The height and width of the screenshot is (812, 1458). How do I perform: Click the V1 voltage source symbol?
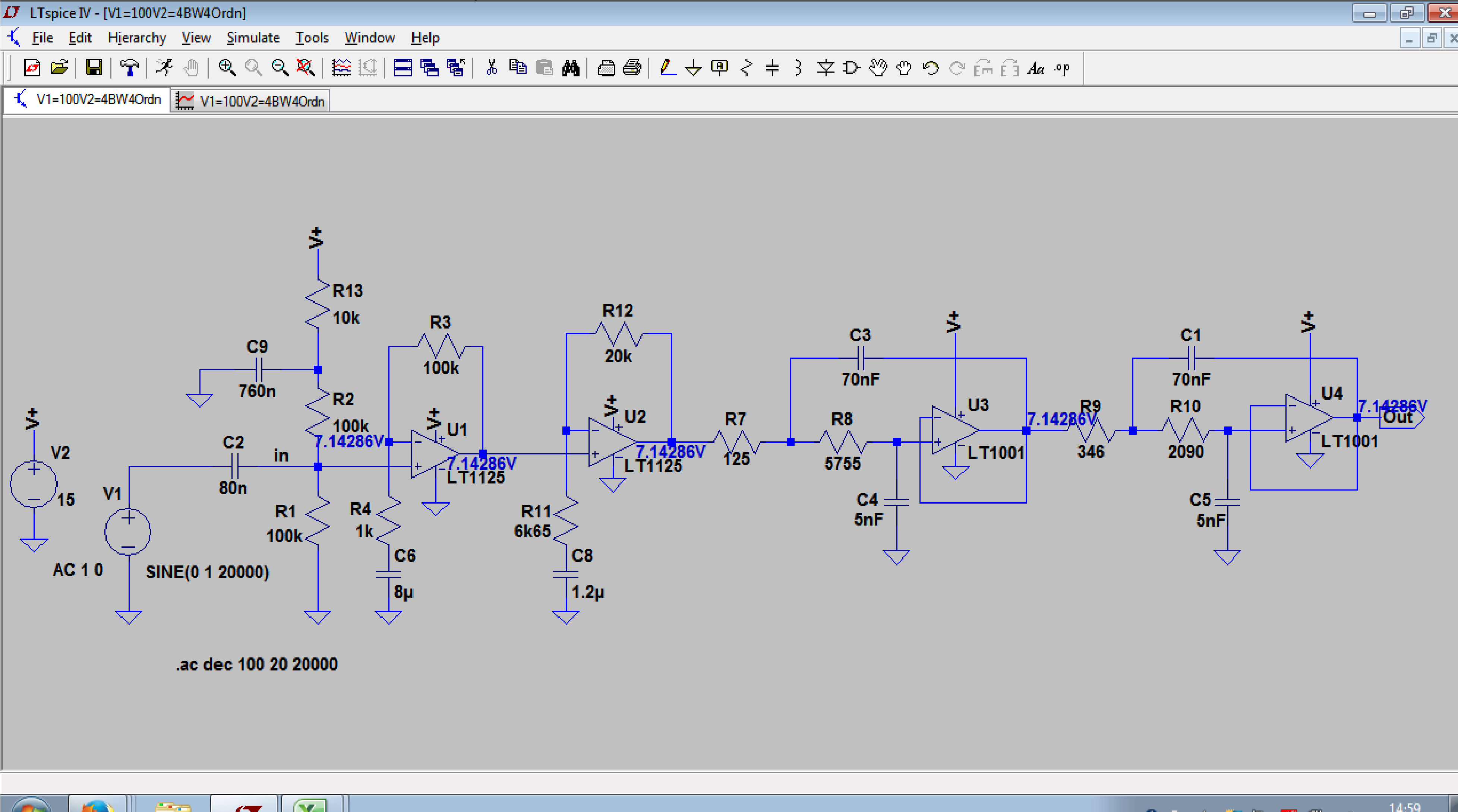coord(128,532)
